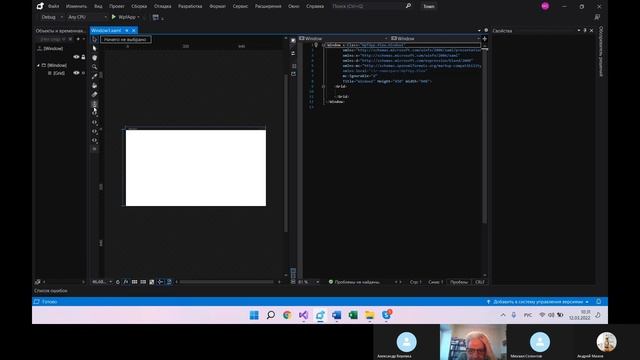The image size is (640, 360).
Task: Click the Windows Start button
Action: 254,315
